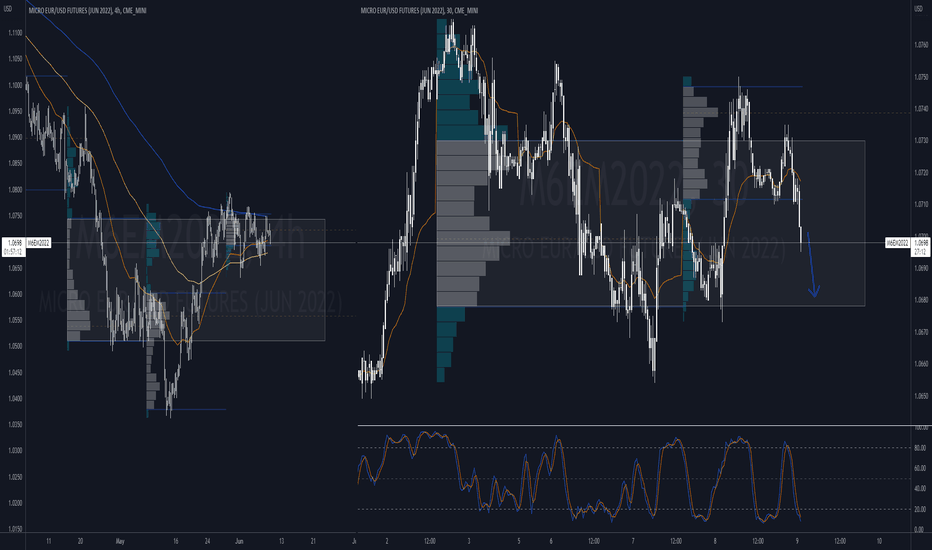The image size is (932, 550).
Task: Click the 0.00 level on stochastic scale
Action: [x=920, y=529]
